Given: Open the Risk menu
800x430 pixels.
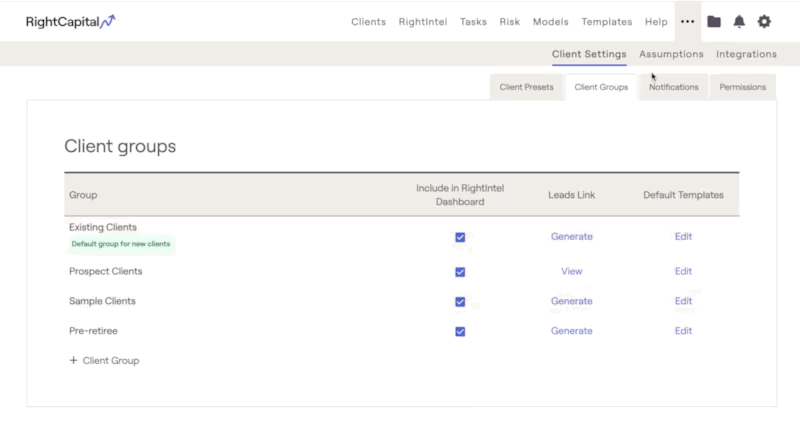Looking at the screenshot, I should click(x=510, y=22).
